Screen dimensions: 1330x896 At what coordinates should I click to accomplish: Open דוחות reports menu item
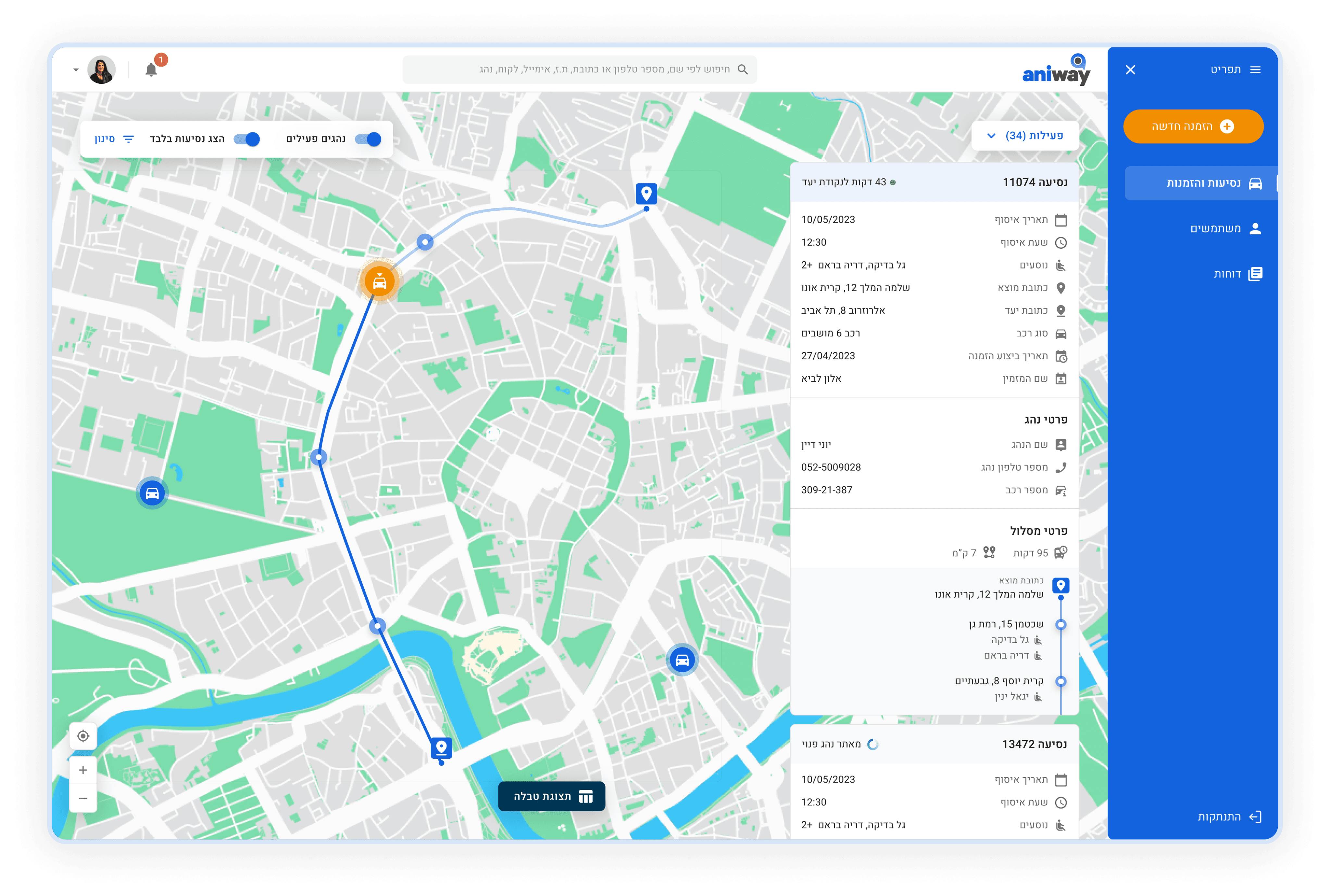(x=1237, y=274)
